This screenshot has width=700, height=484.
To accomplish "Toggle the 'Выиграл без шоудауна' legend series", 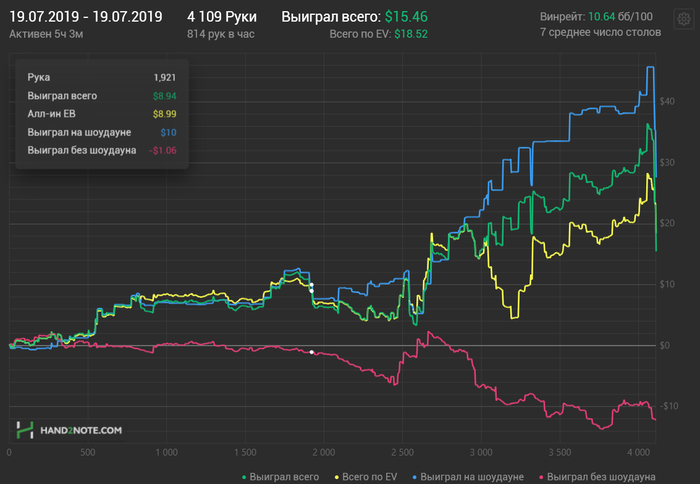I will 597,477.
